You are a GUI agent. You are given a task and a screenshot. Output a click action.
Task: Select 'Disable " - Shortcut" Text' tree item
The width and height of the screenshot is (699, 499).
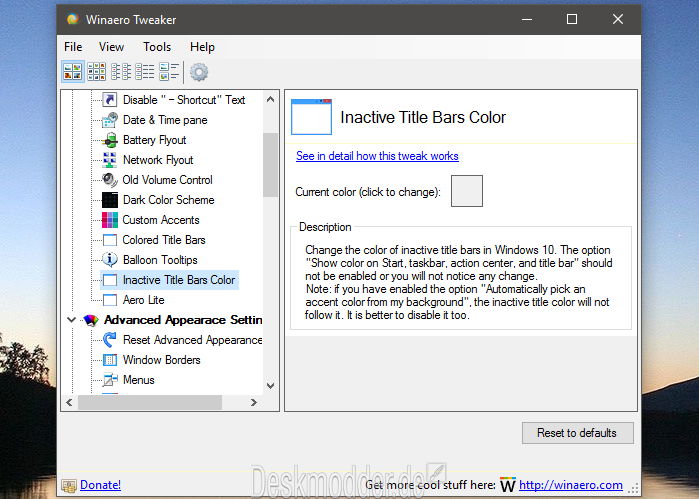pos(184,100)
